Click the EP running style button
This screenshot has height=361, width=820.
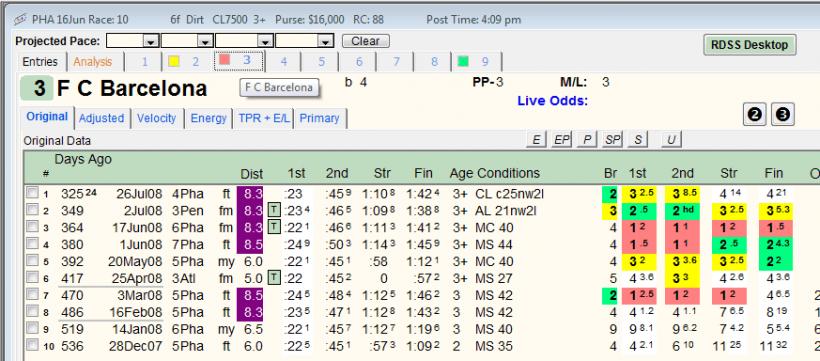(562, 140)
